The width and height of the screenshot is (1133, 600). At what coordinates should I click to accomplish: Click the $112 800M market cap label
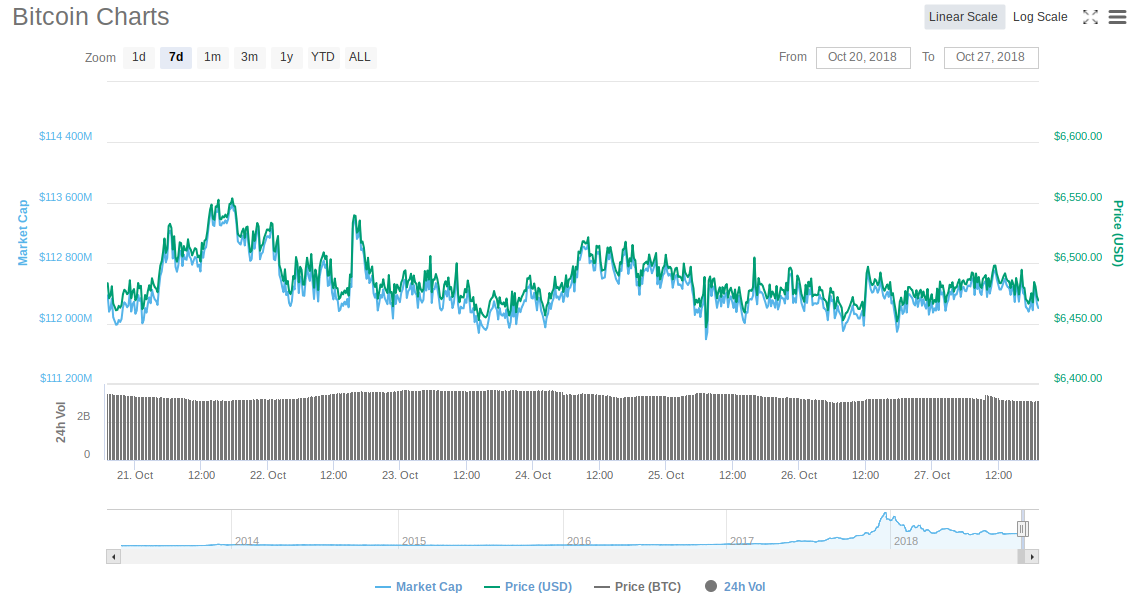pyautogui.click(x=66, y=257)
